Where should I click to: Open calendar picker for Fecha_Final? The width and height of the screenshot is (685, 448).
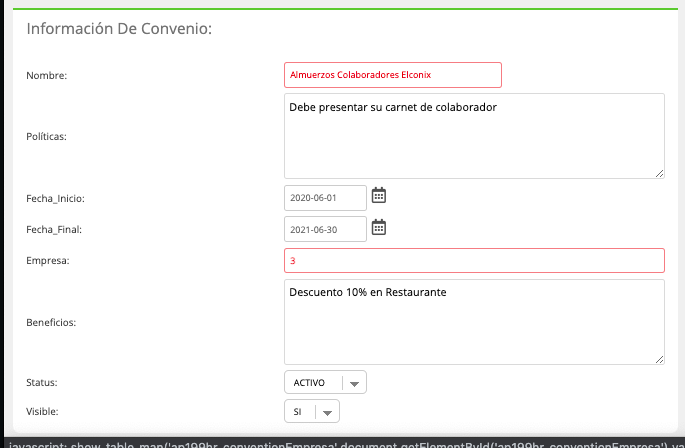tap(379, 227)
